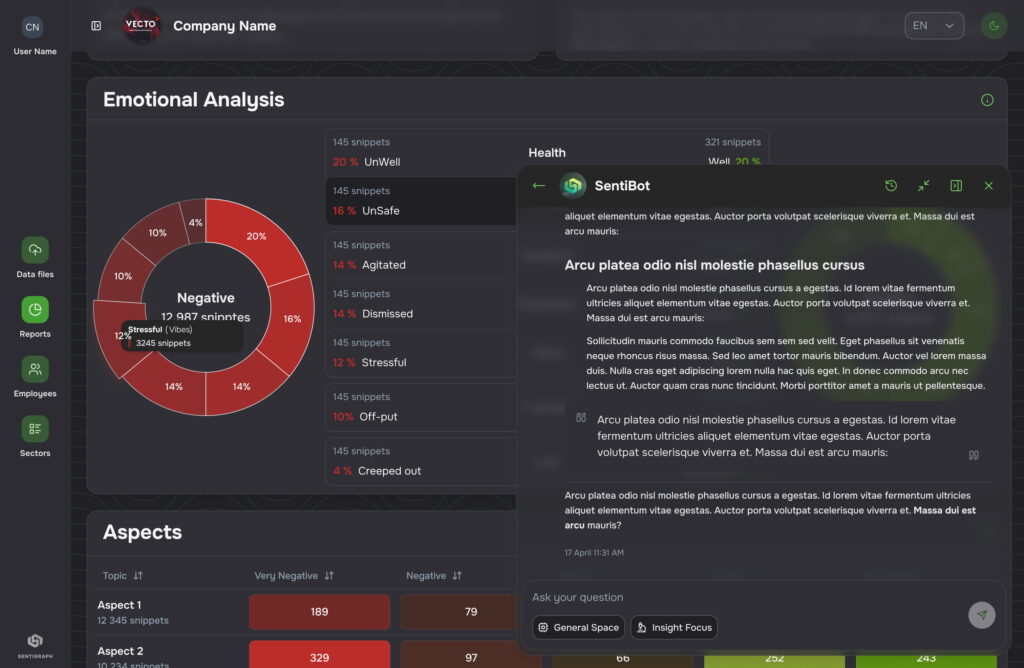Toggle the General Space chat mode
Viewport: 1024px width, 668px height.
[578, 628]
